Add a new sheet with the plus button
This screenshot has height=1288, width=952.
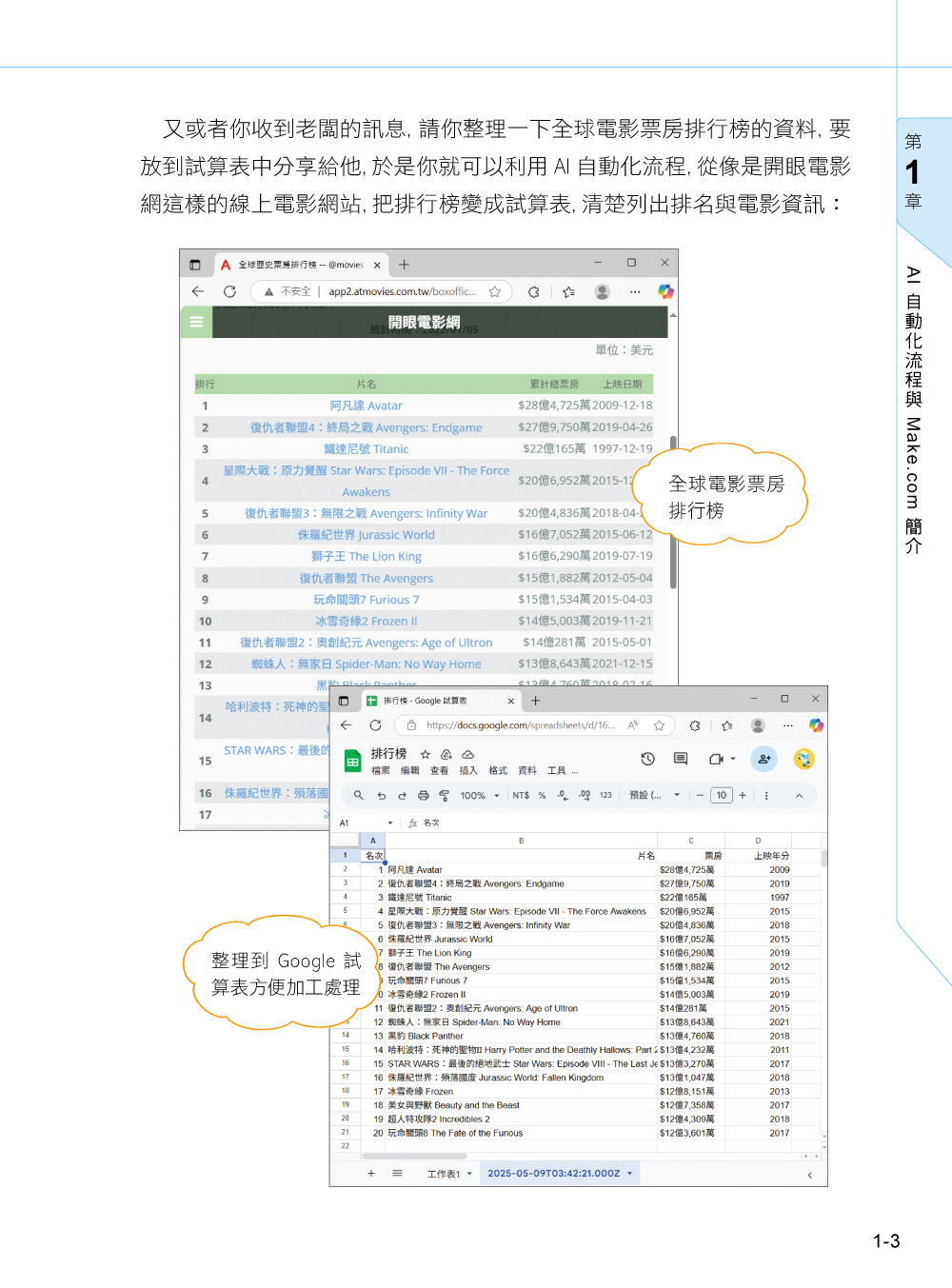[371, 1174]
